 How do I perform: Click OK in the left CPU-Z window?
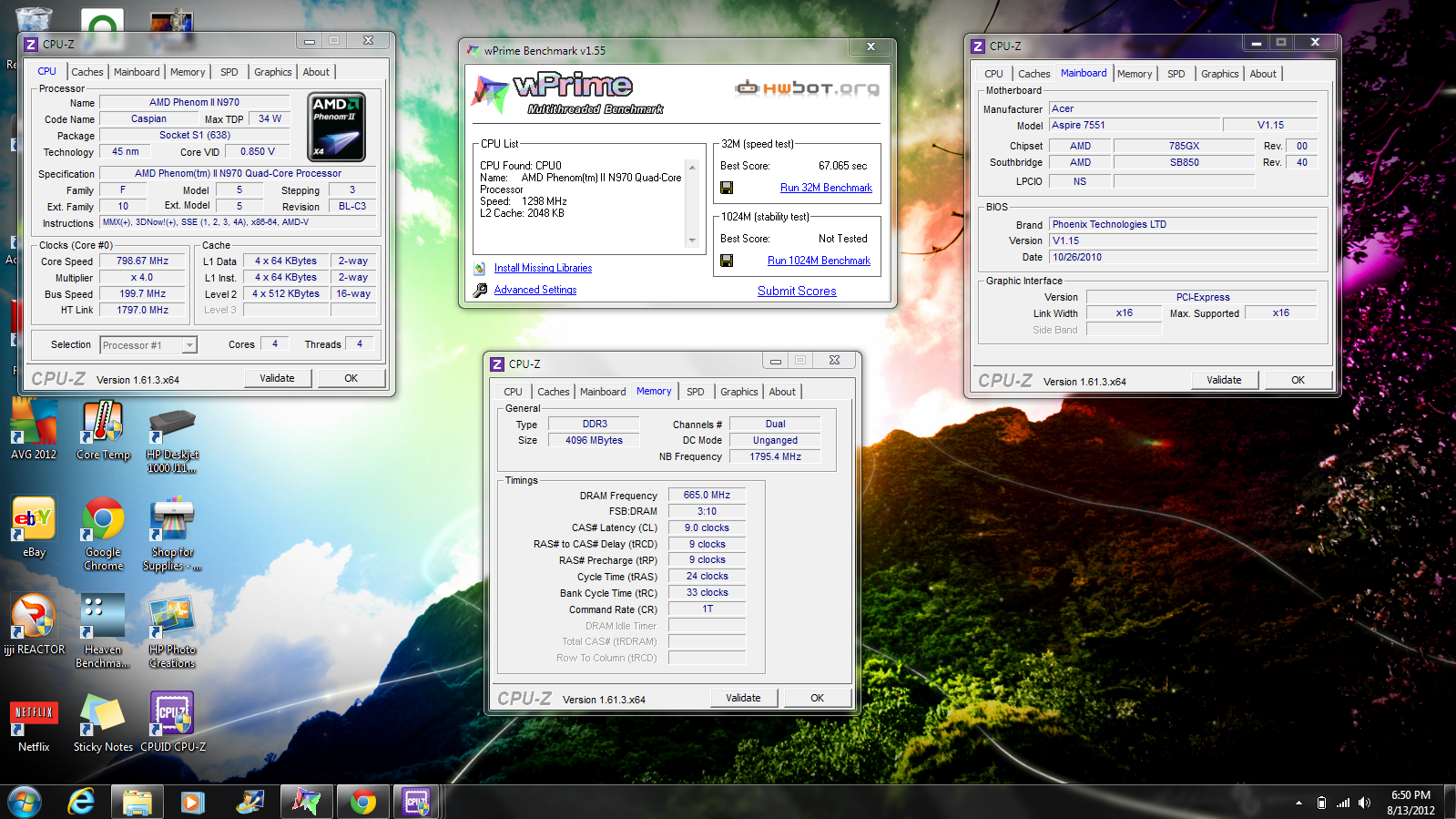(x=351, y=378)
